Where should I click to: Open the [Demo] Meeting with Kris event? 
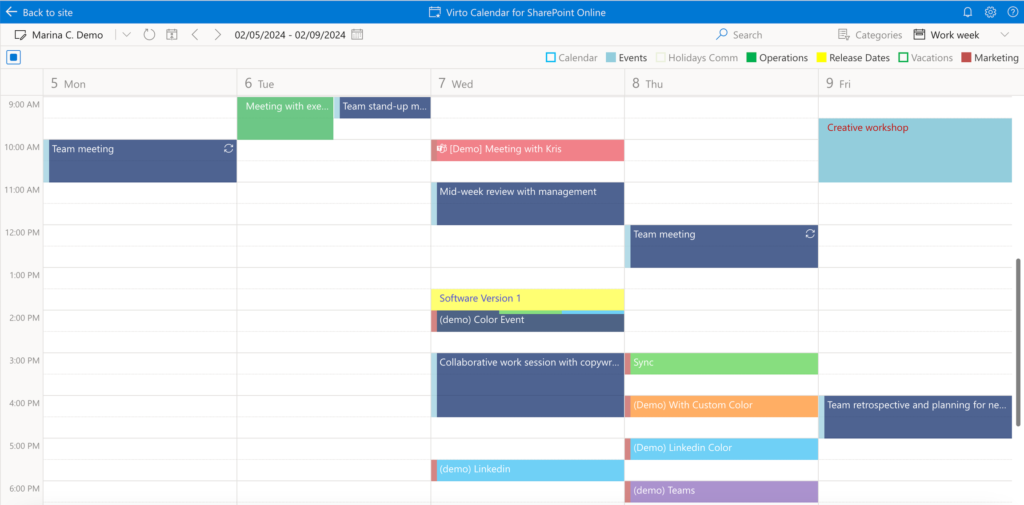click(x=528, y=150)
